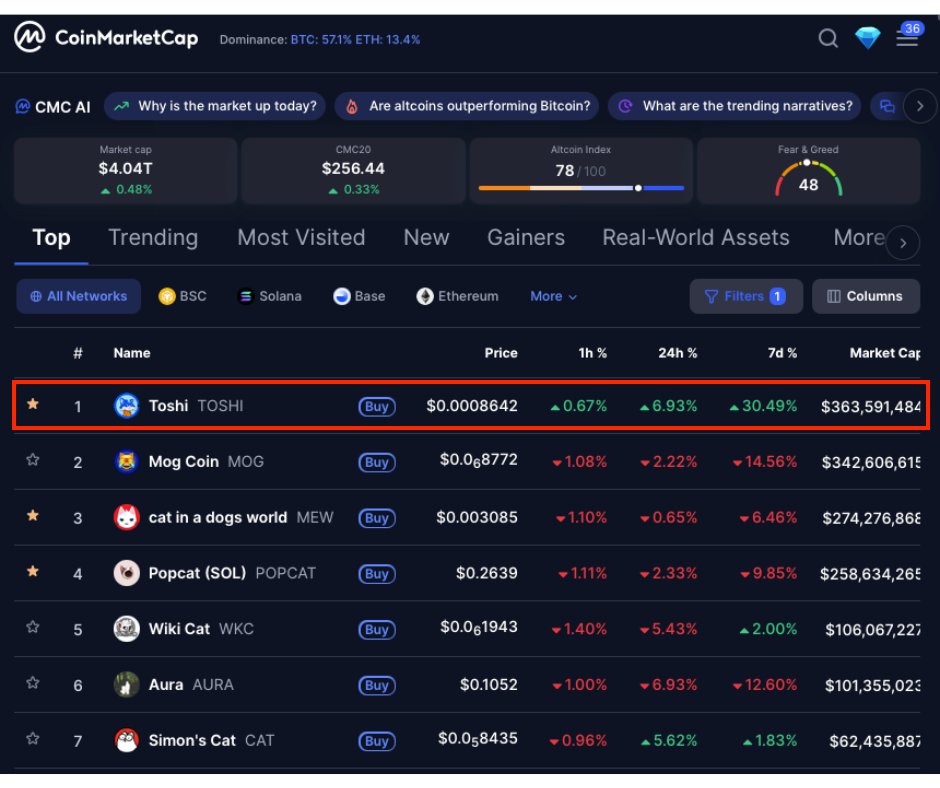Switch to the Trending tab
Viewport: 940px width, 788px height.
coord(153,238)
